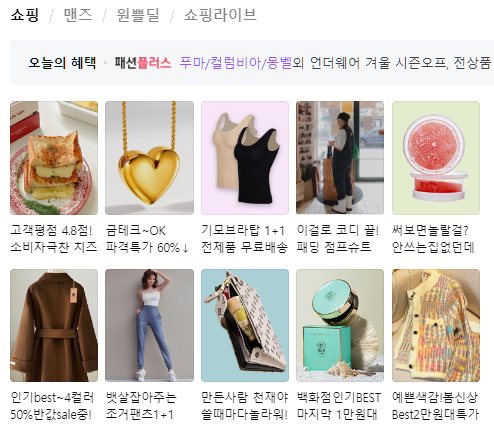Viewport: 494px width, 430px height.
Task: Select the 원쁠딜 tab
Action: pos(138,15)
